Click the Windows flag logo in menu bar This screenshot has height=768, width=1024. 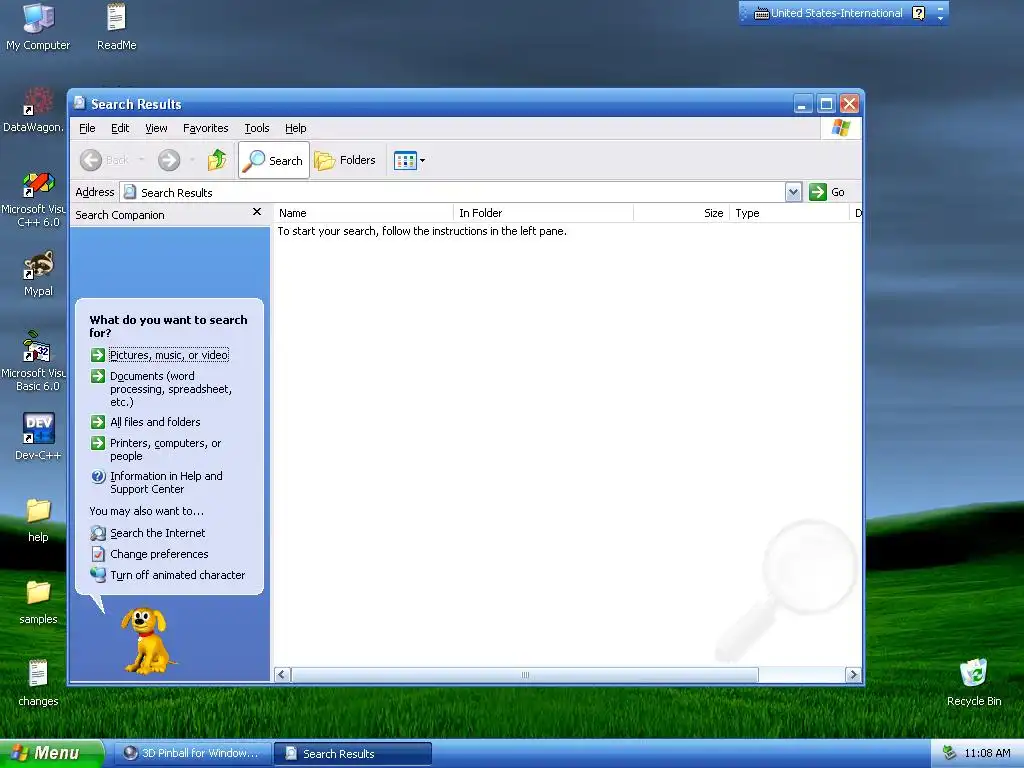(x=840, y=127)
